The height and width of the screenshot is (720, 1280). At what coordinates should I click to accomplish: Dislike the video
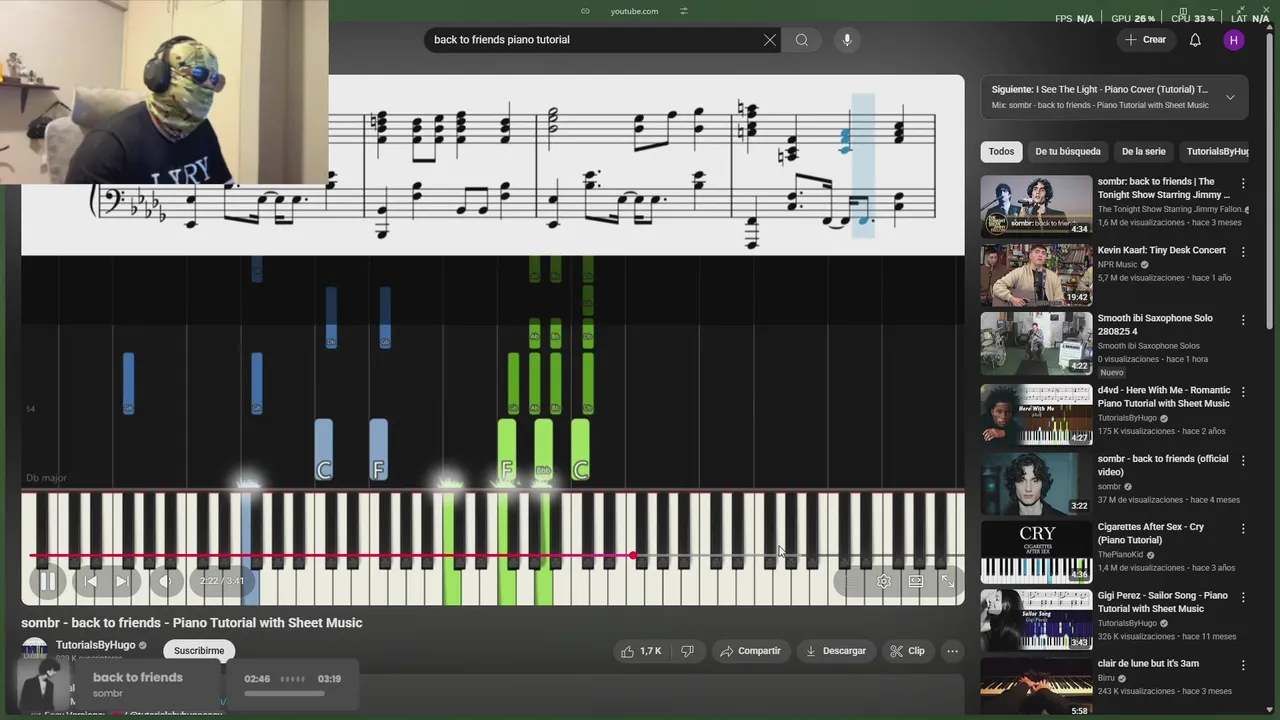pos(687,651)
